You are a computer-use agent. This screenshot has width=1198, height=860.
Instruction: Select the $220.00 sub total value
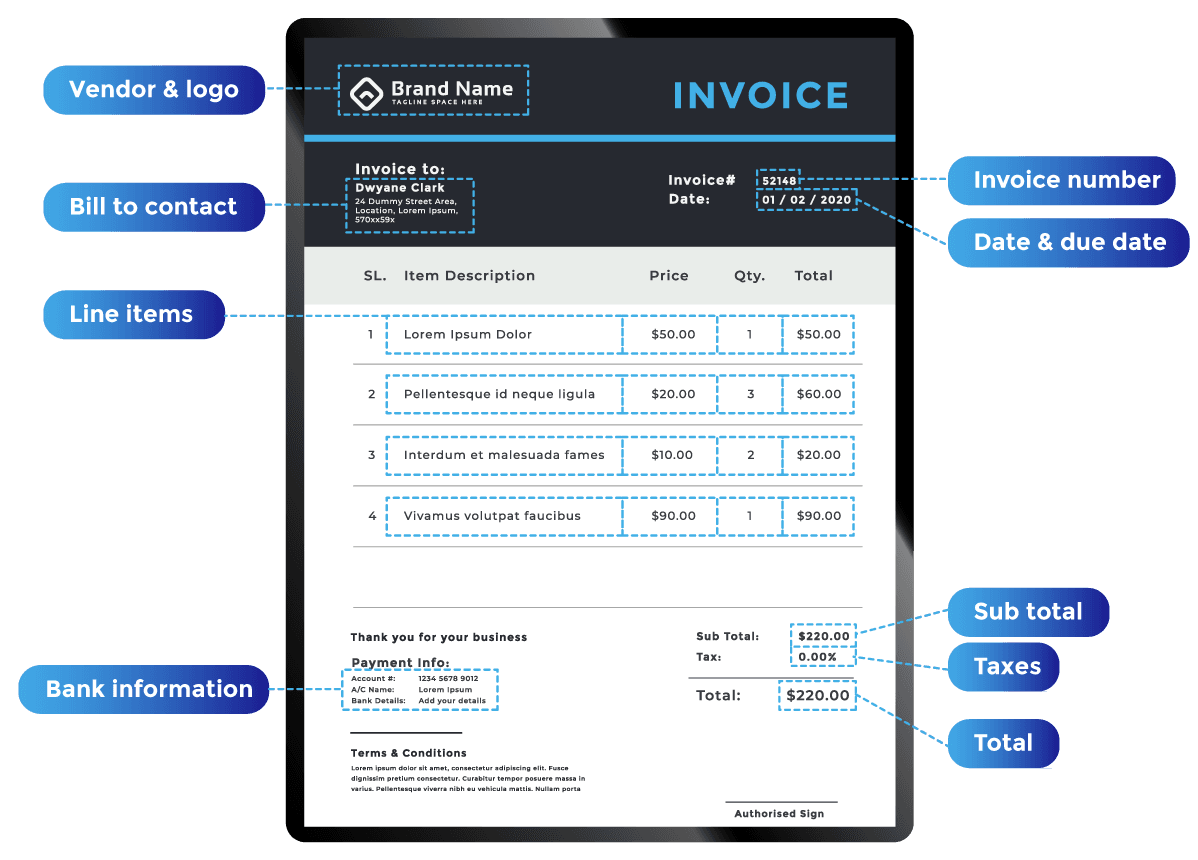coord(823,635)
